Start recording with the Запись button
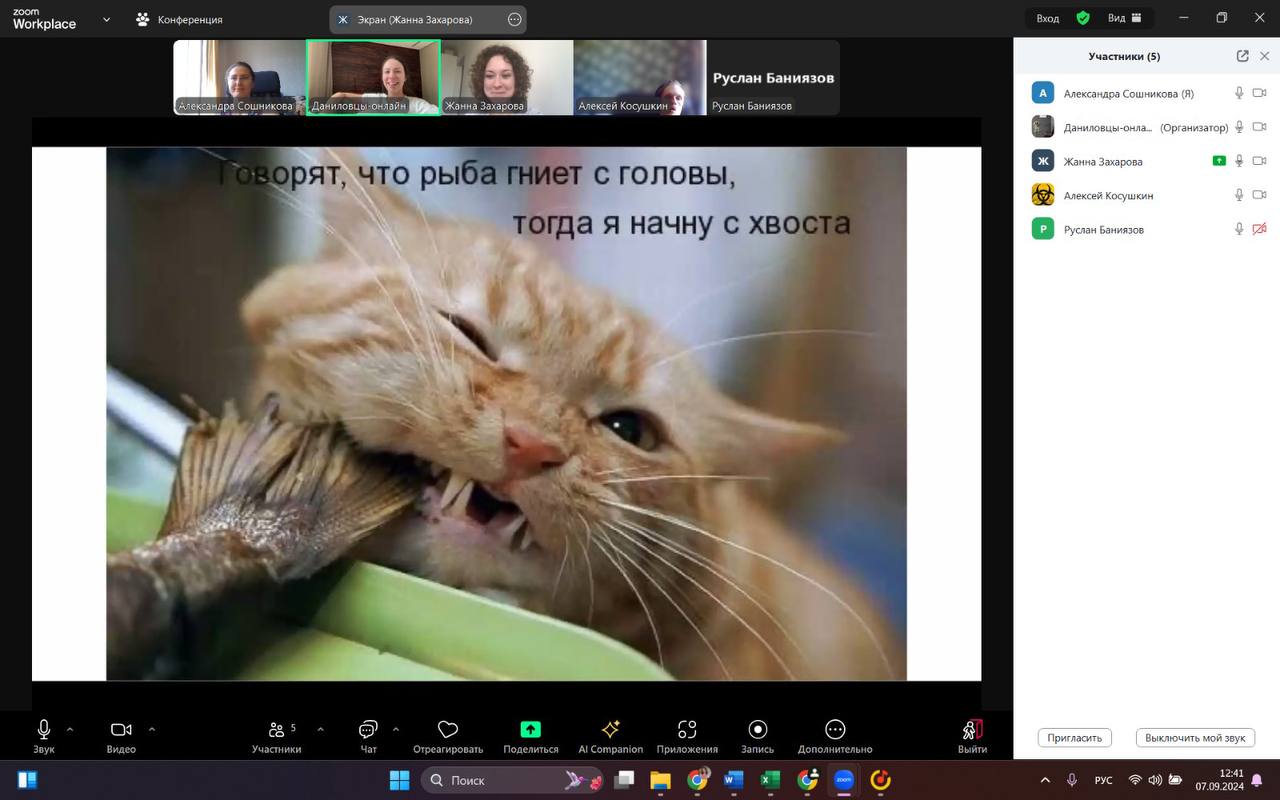Viewport: 1280px width, 800px height. click(758, 736)
